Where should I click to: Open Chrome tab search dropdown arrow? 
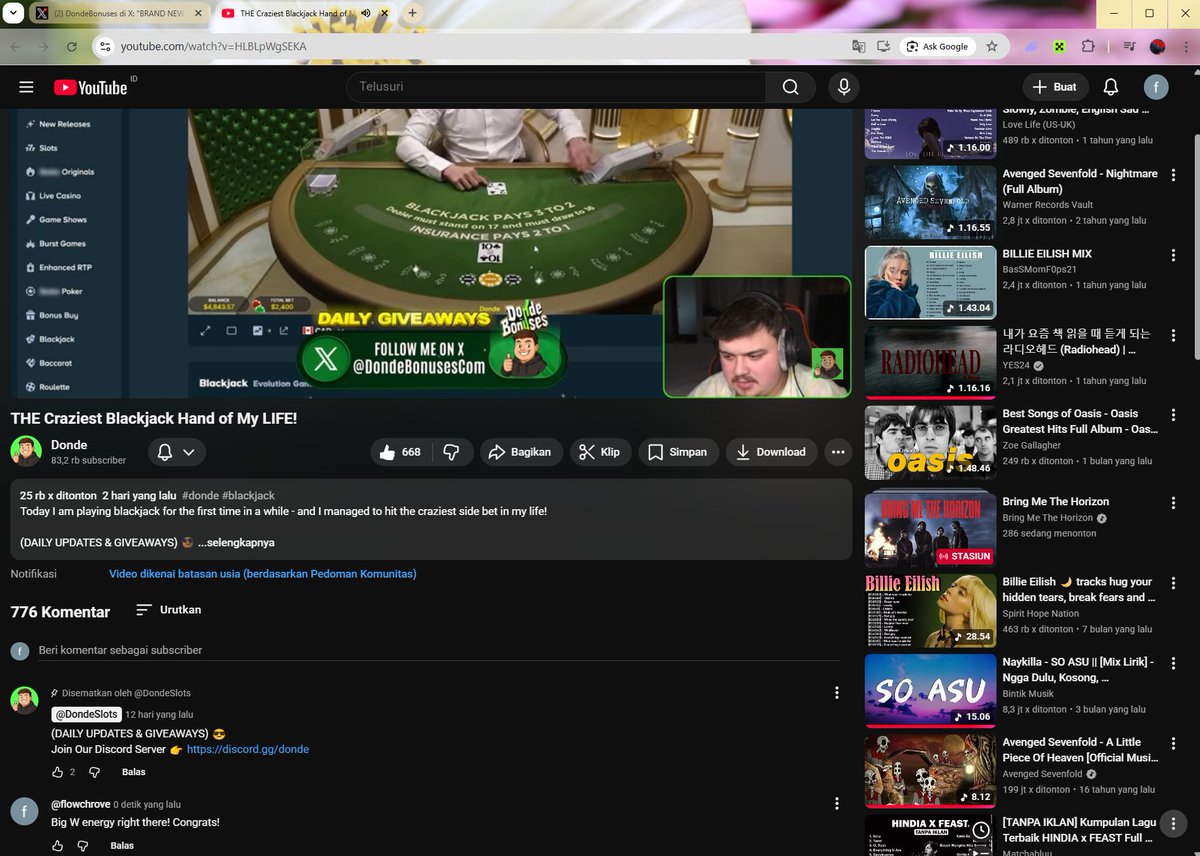(13, 13)
